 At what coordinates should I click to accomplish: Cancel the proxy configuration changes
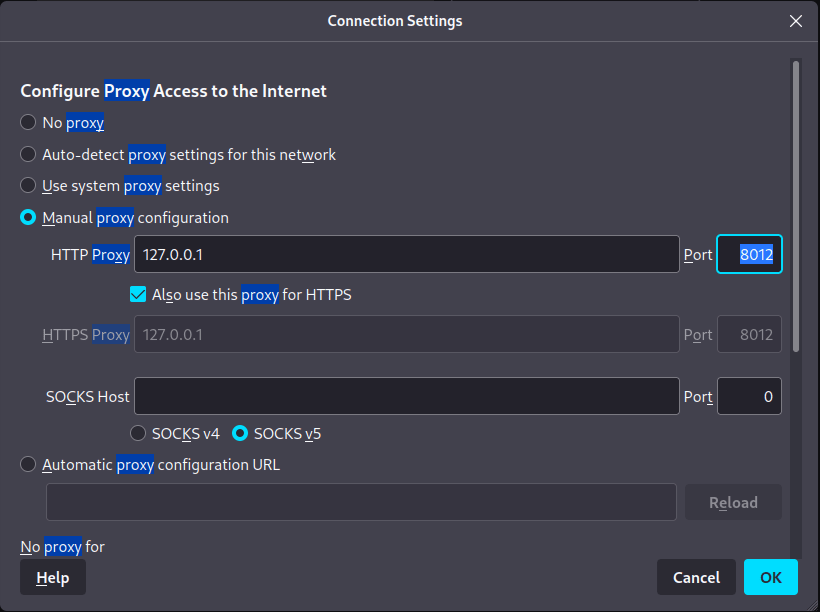tap(696, 577)
